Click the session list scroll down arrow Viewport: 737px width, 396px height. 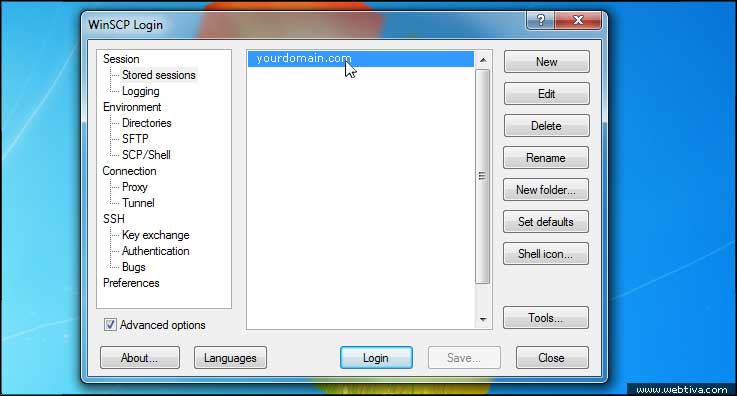[483, 319]
